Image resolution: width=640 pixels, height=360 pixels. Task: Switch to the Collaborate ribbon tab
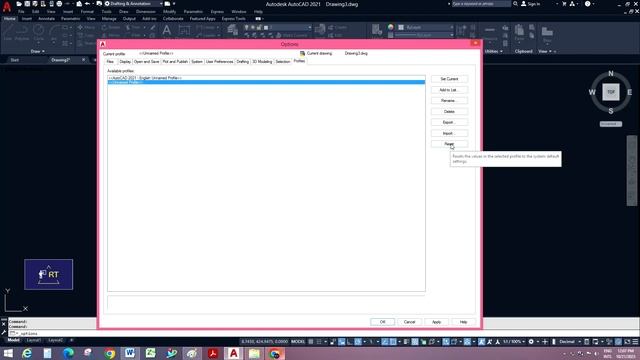(x=173, y=19)
